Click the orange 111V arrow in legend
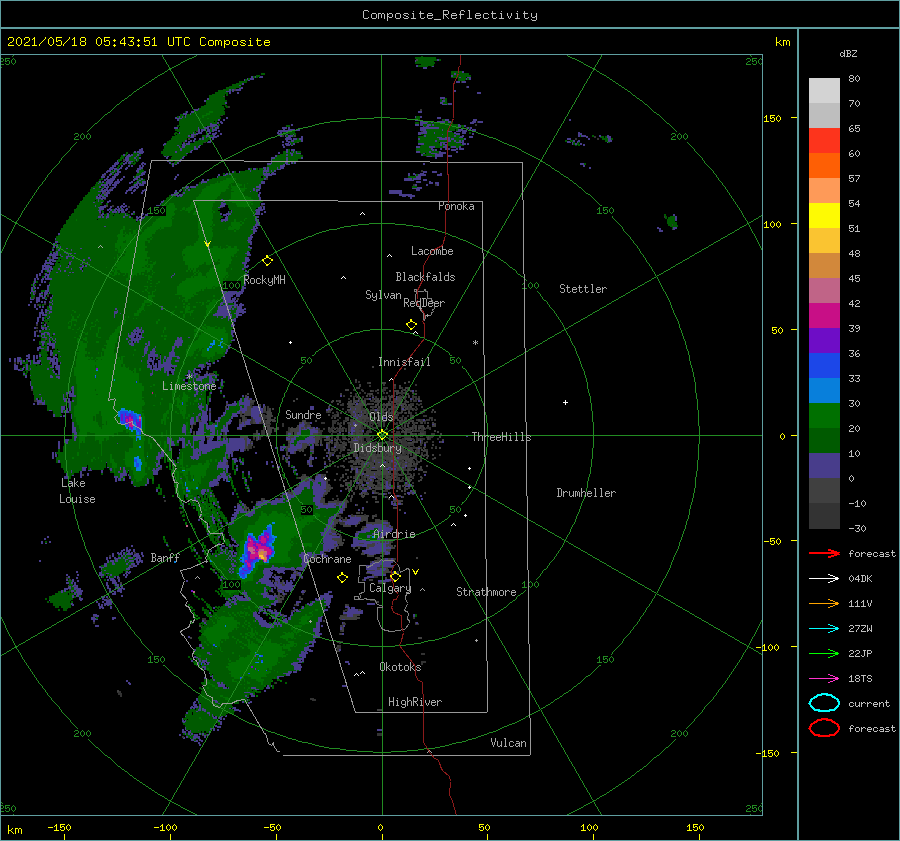 [x=824, y=603]
